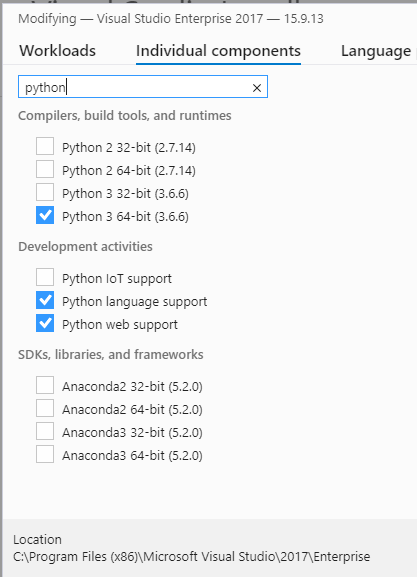
Task: Switch to the Workloads tab
Action: click(57, 51)
